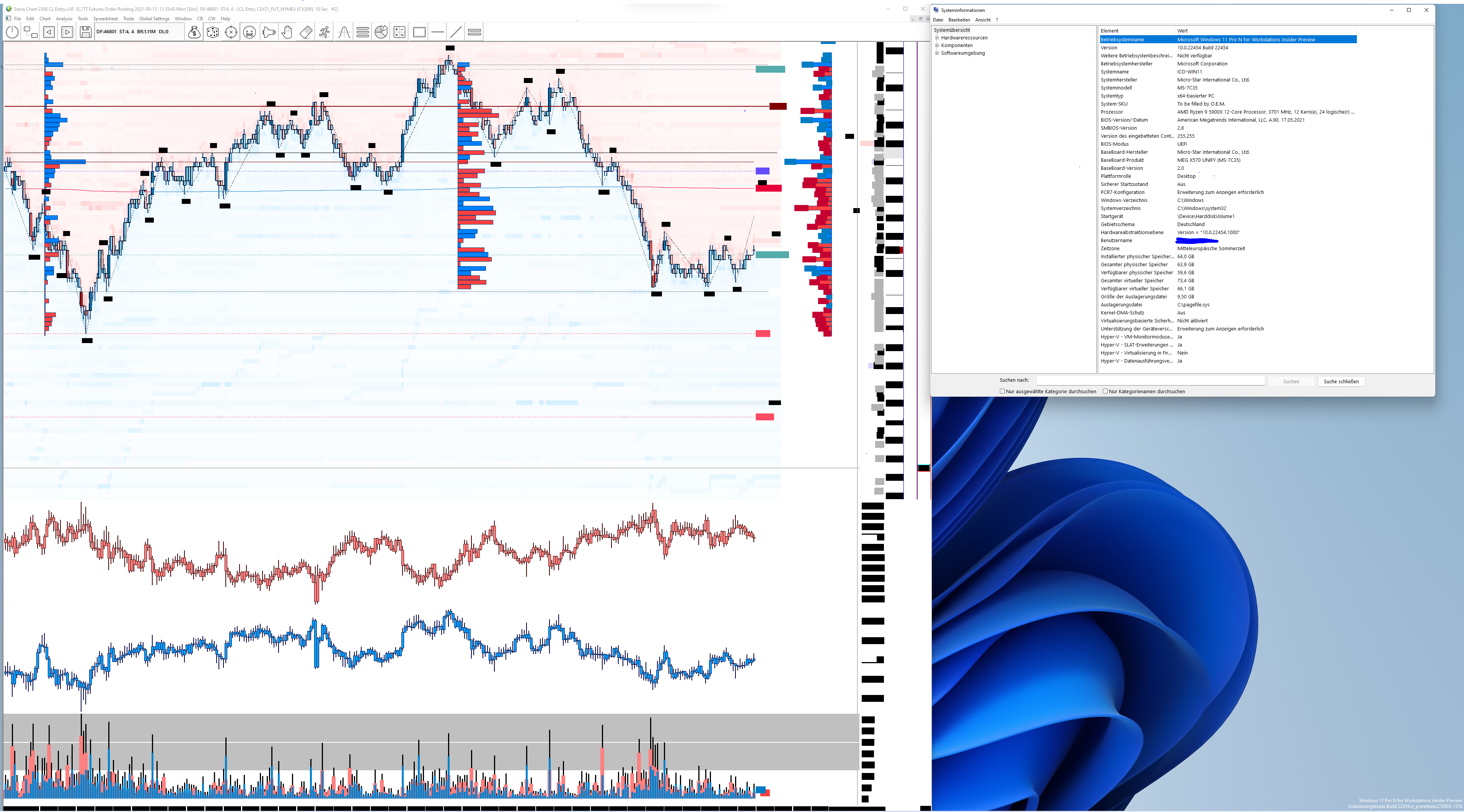Click the dice toolbar icon

pyautogui.click(x=212, y=33)
